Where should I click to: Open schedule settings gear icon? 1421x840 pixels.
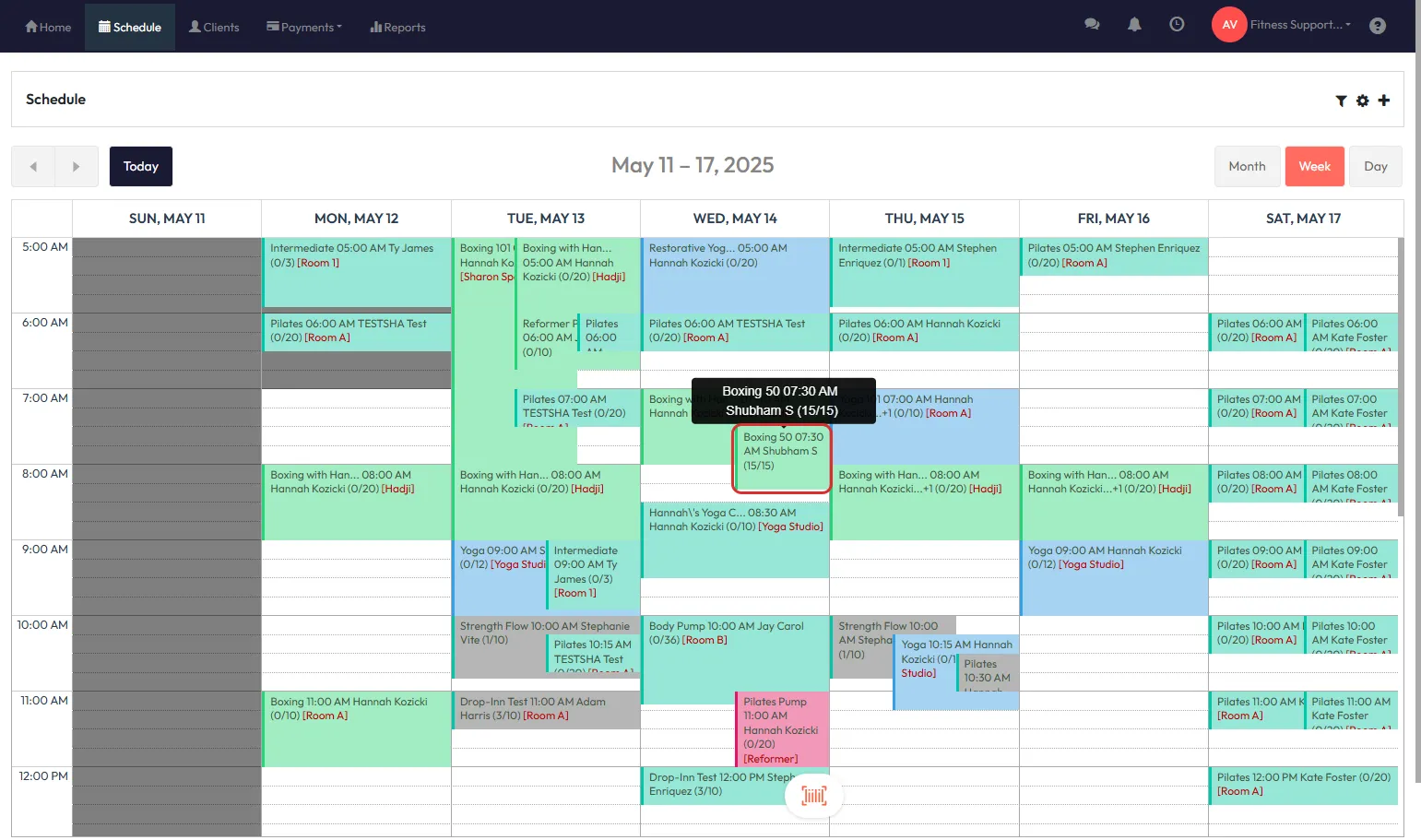coord(1362,101)
